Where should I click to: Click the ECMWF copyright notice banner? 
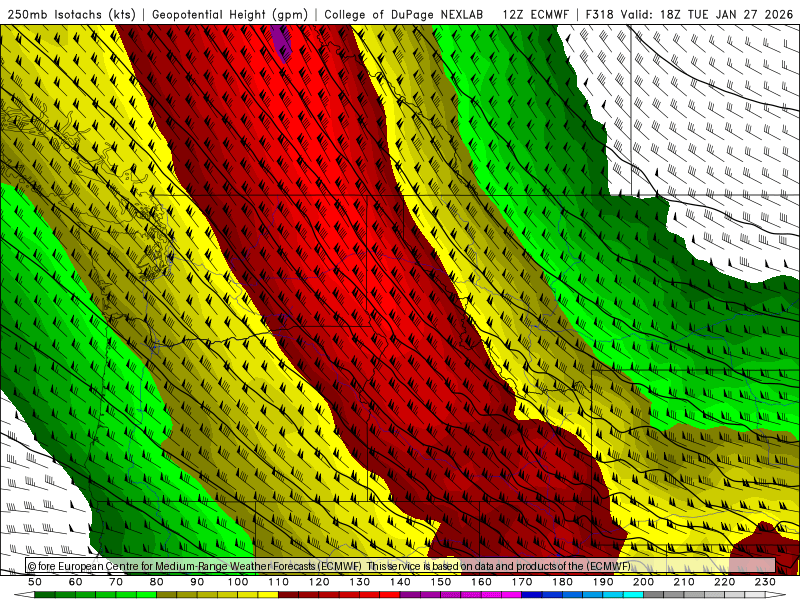(x=401, y=566)
